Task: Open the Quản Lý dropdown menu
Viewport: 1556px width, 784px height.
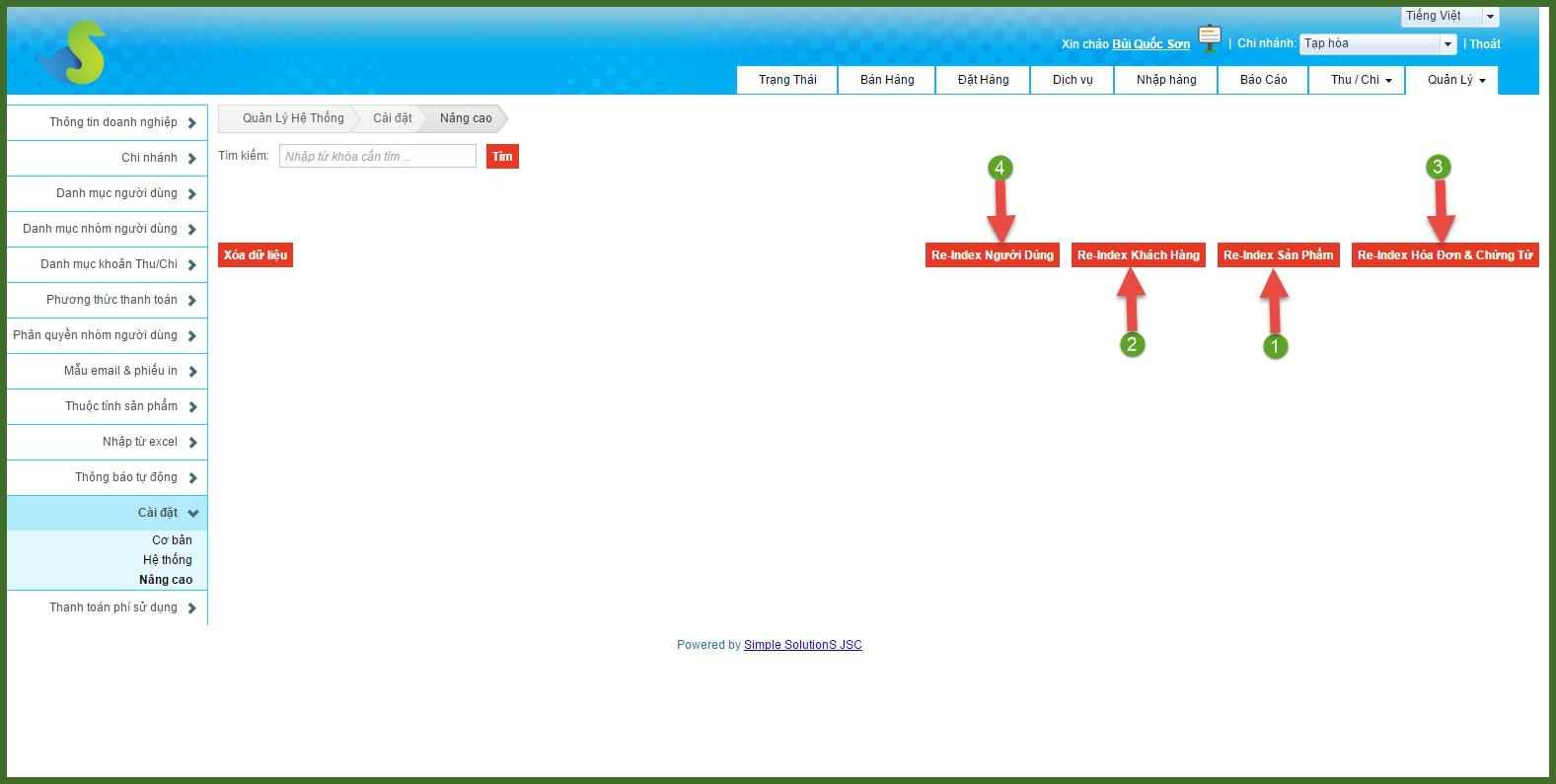Action: pos(1455,80)
